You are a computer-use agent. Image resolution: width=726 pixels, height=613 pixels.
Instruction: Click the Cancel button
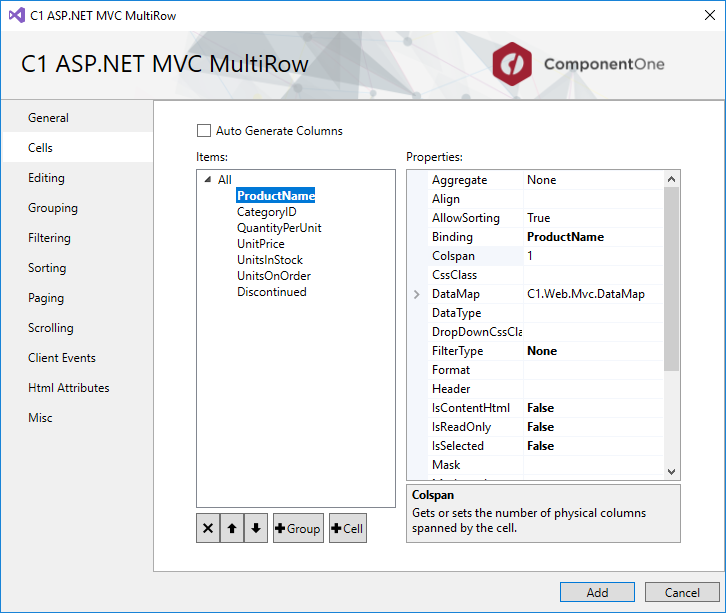(x=682, y=592)
